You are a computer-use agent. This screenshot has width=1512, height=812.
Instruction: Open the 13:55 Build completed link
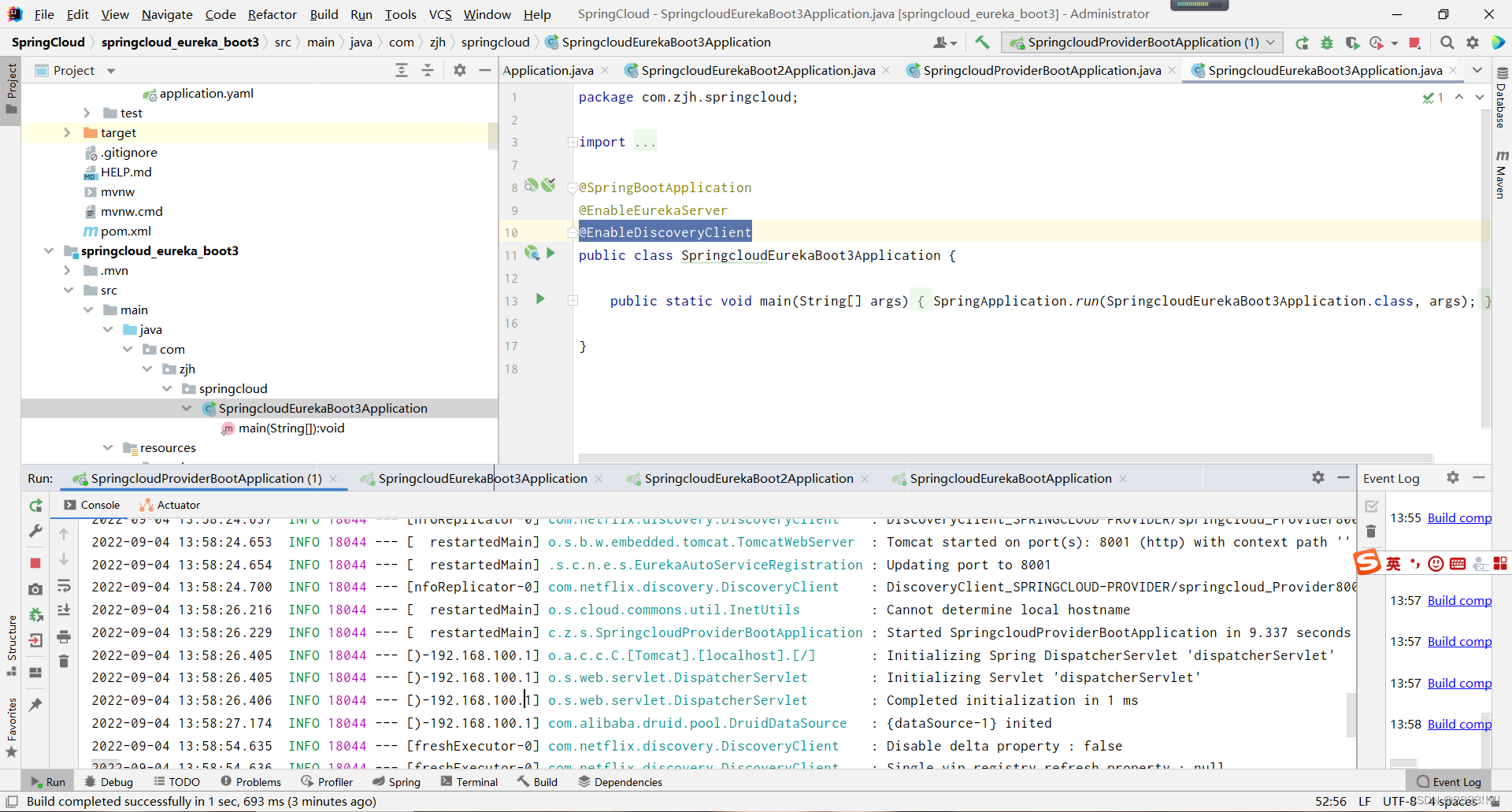[1459, 518]
